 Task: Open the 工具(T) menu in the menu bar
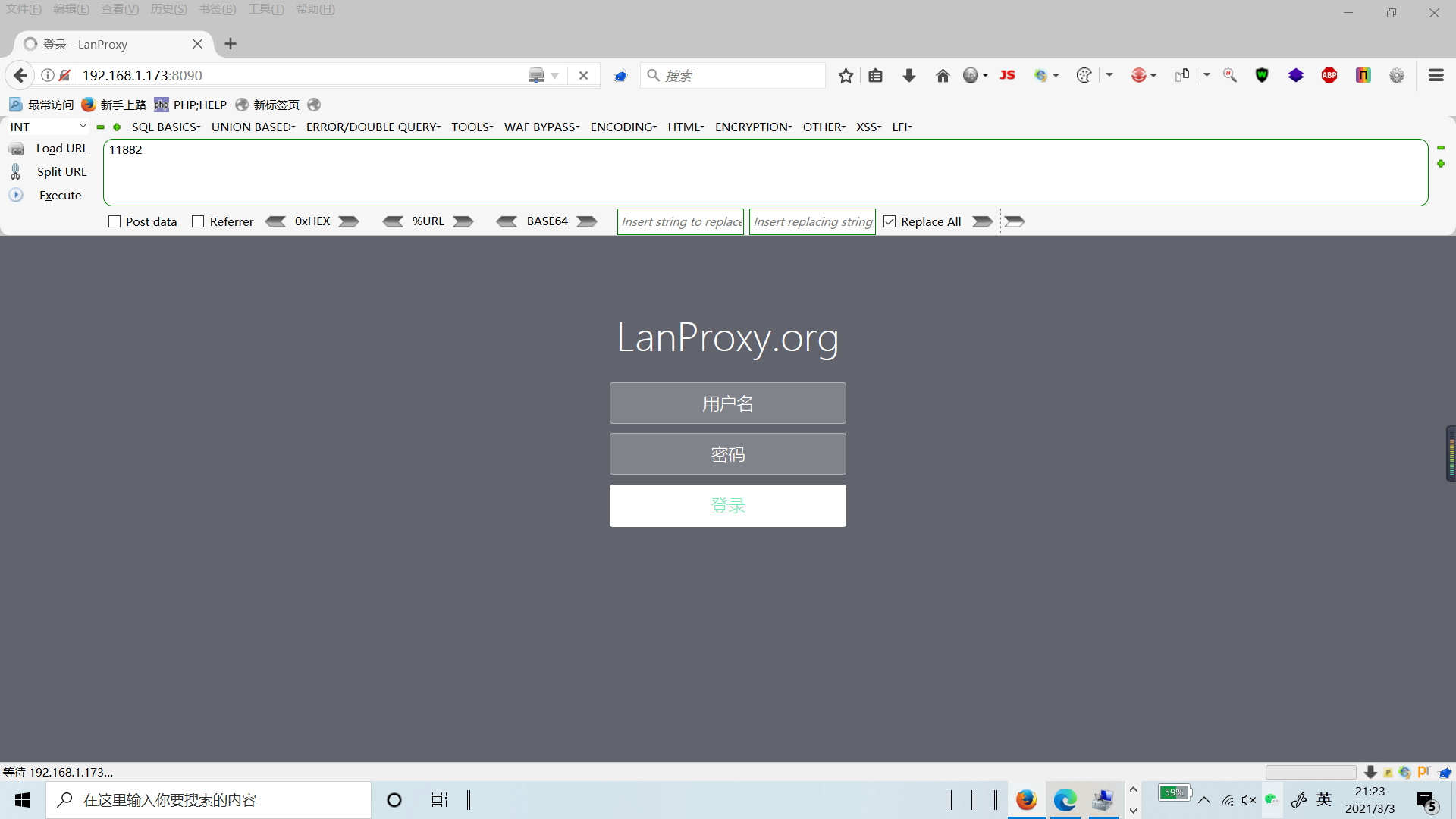265,9
